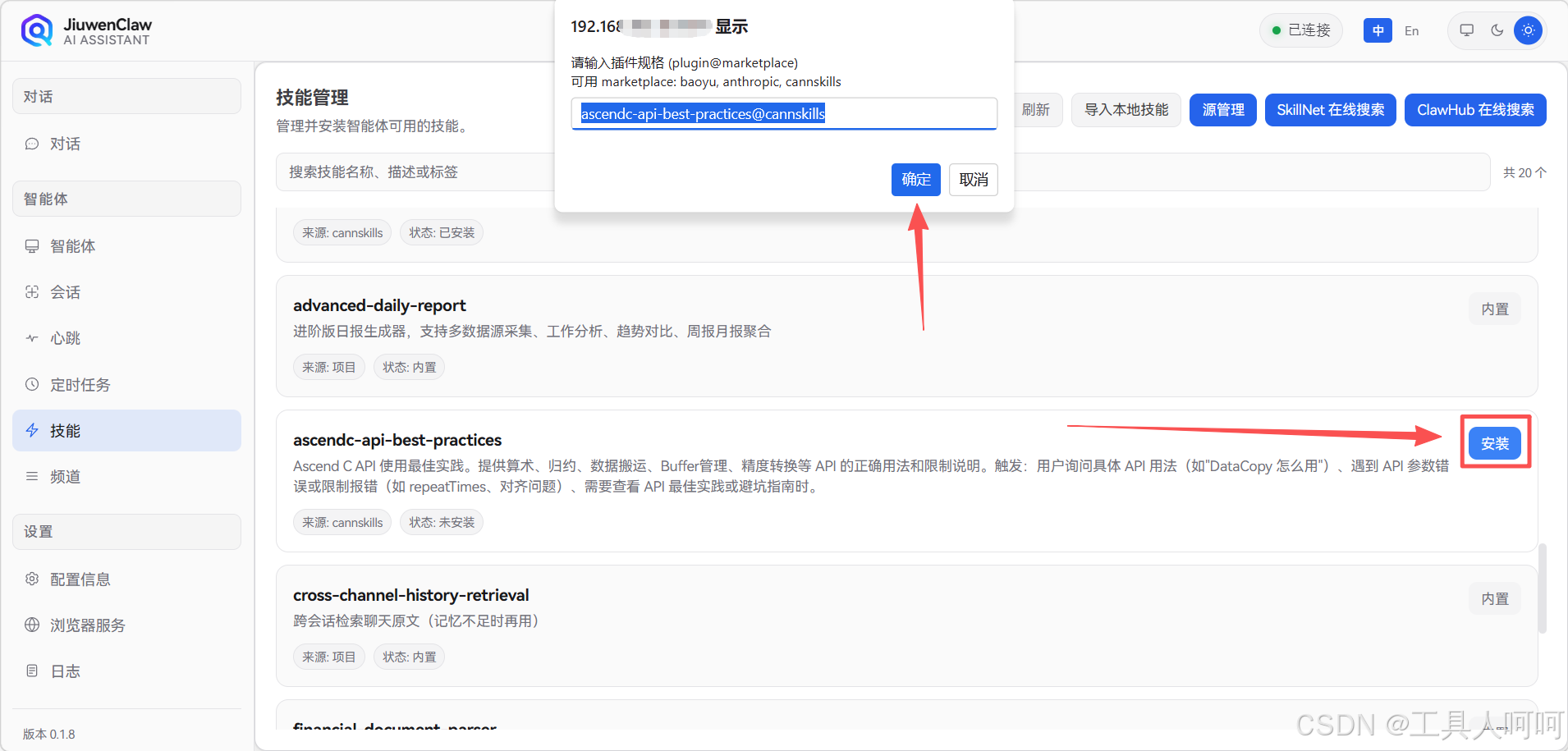The height and width of the screenshot is (751, 1568).
Task: Click the cross-channel-history-retrieval skill title
Action: (x=410, y=595)
